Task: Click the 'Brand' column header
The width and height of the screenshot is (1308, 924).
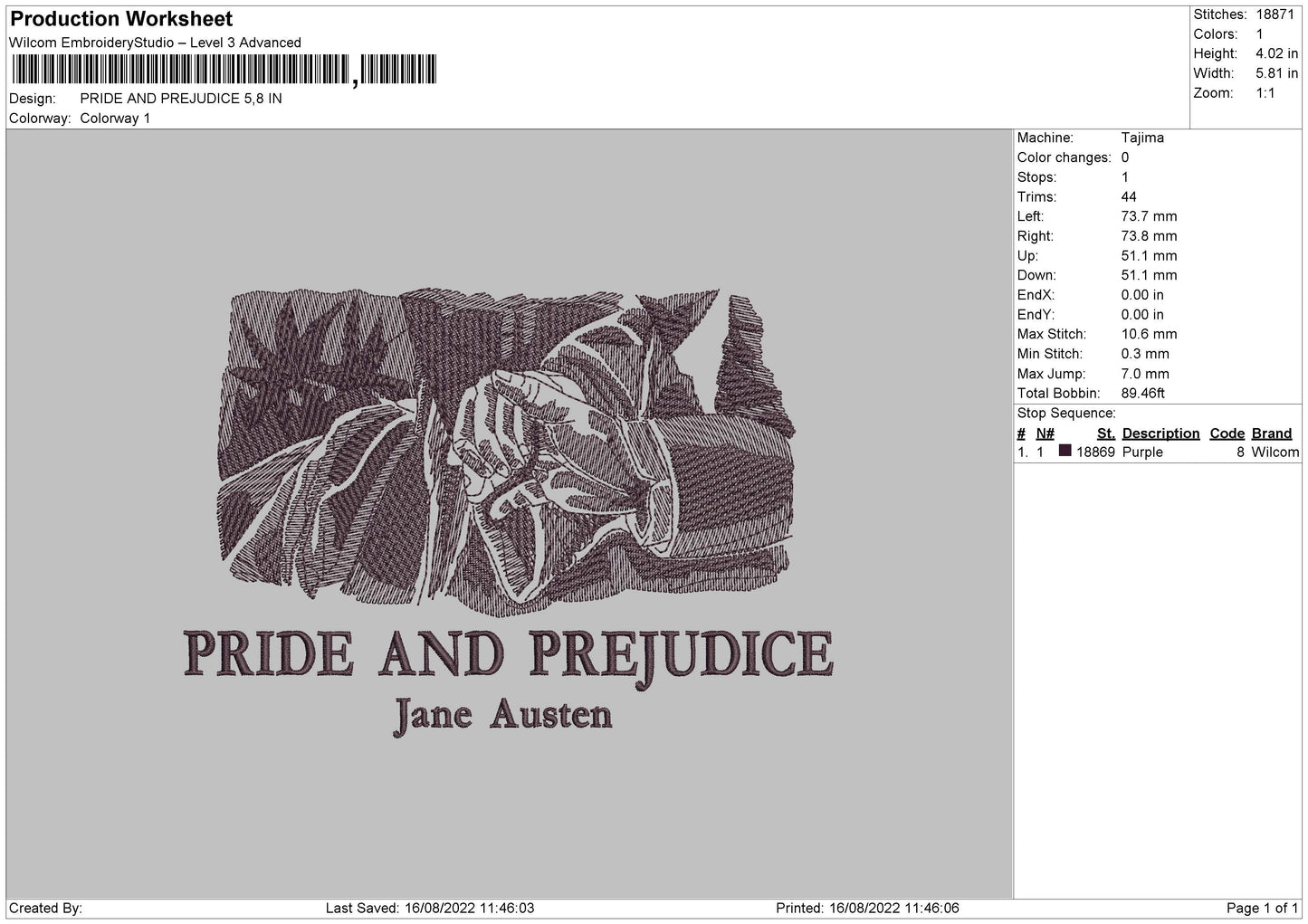Action: tap(1272, 433)
